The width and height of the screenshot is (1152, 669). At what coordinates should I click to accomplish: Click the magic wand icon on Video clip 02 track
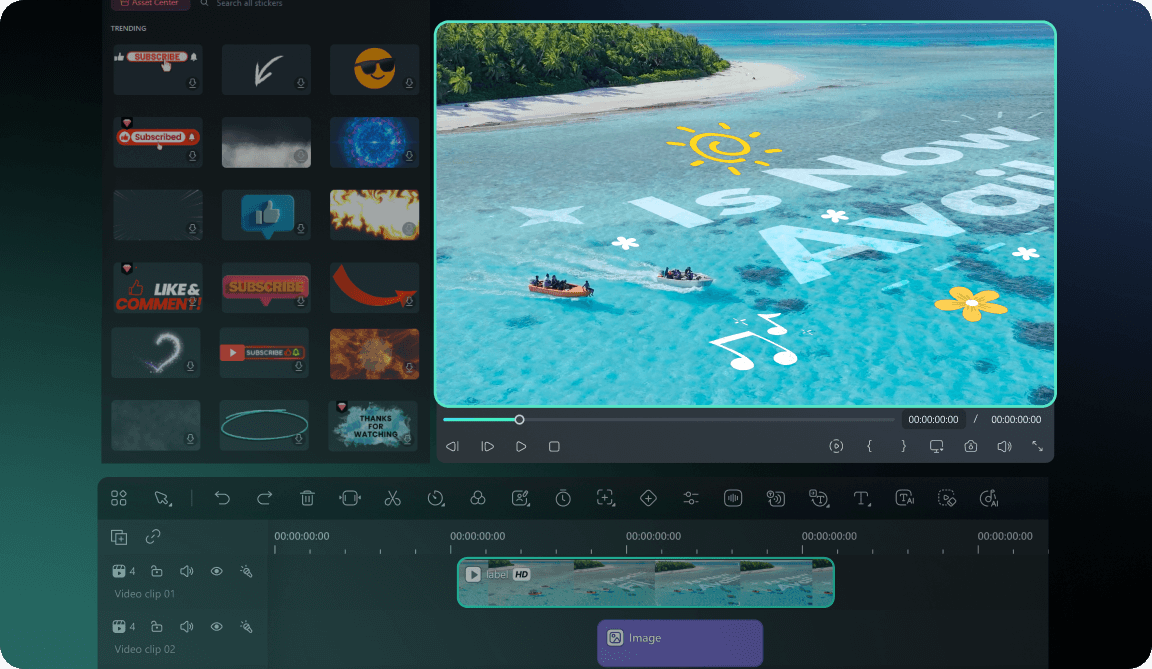pos(246,626)
